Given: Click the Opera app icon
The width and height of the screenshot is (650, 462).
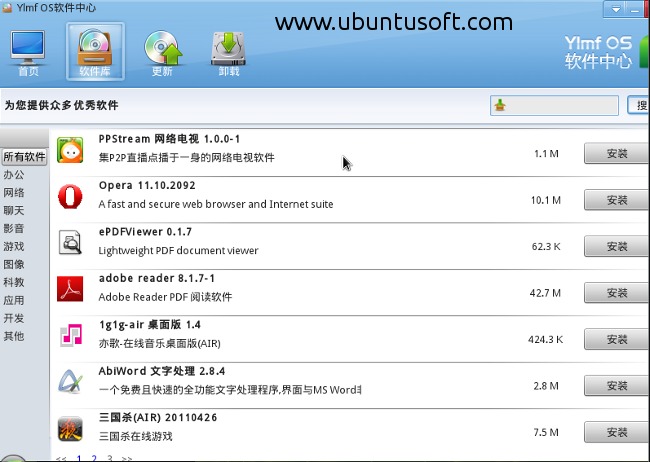Looking at the screenshot, I should point(70,196).
